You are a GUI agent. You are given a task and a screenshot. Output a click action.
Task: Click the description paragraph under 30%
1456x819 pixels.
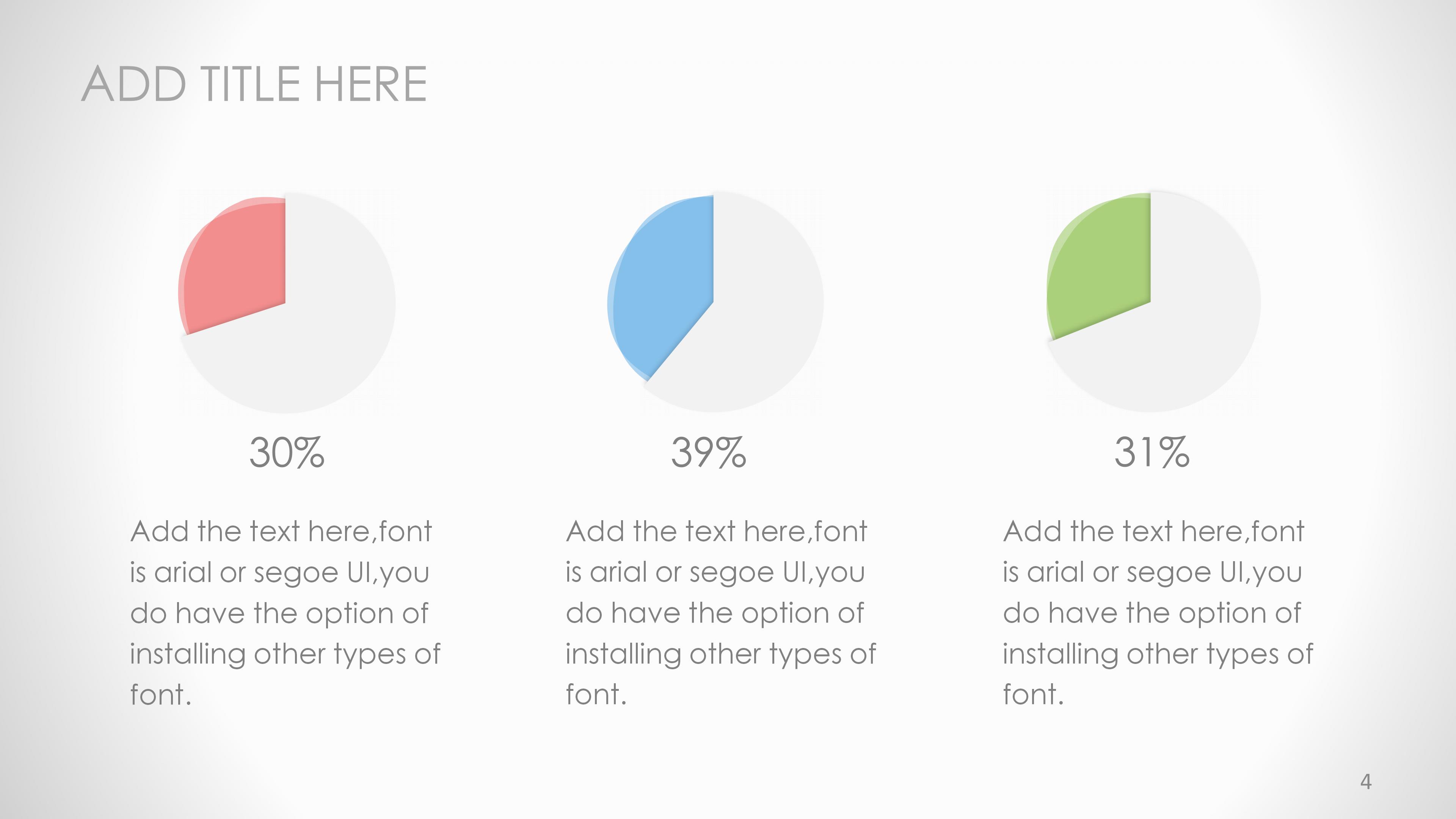285,613
